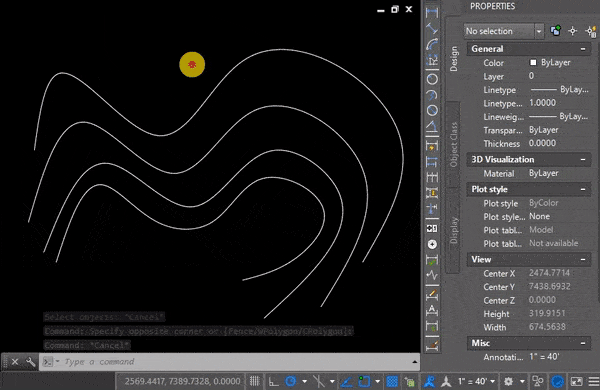Select the Baseline dimension tool
The height and width of the screenshot is (390, 600).
click(432, 162)
